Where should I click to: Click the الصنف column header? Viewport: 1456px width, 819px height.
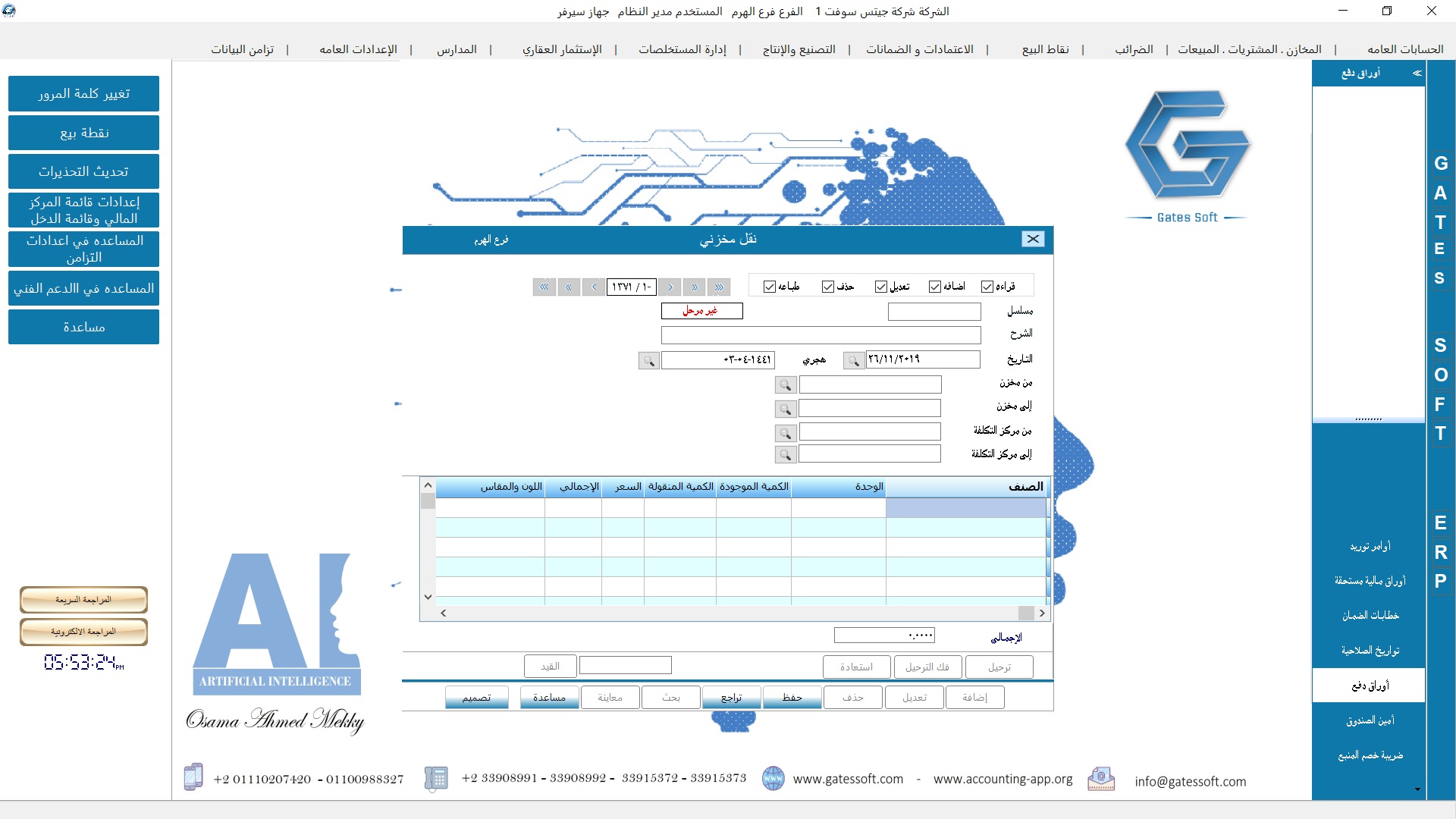[x=965, y=487]
